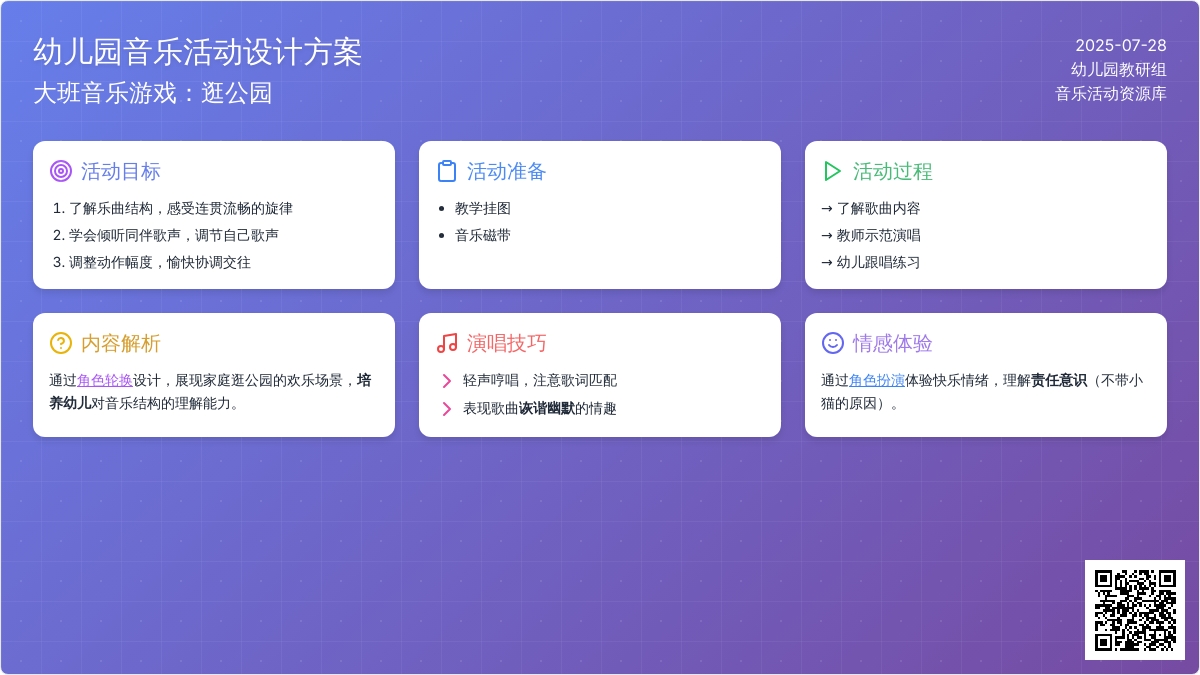Screen dimensions: 1200x675
Task: Open the 角色扮演 link
Action: [877, 380]
